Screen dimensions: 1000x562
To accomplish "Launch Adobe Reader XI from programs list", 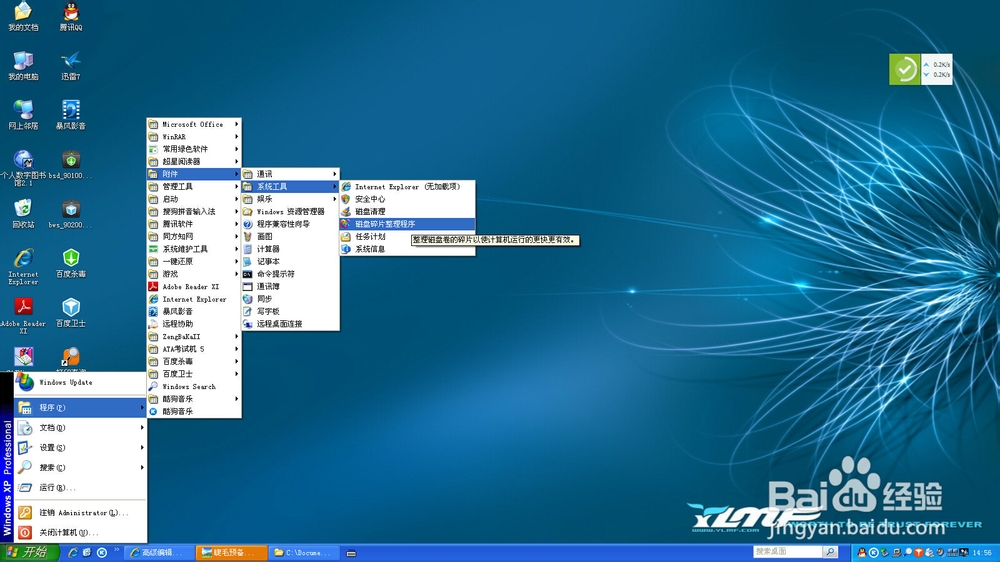I will click(x=194, y=286).
